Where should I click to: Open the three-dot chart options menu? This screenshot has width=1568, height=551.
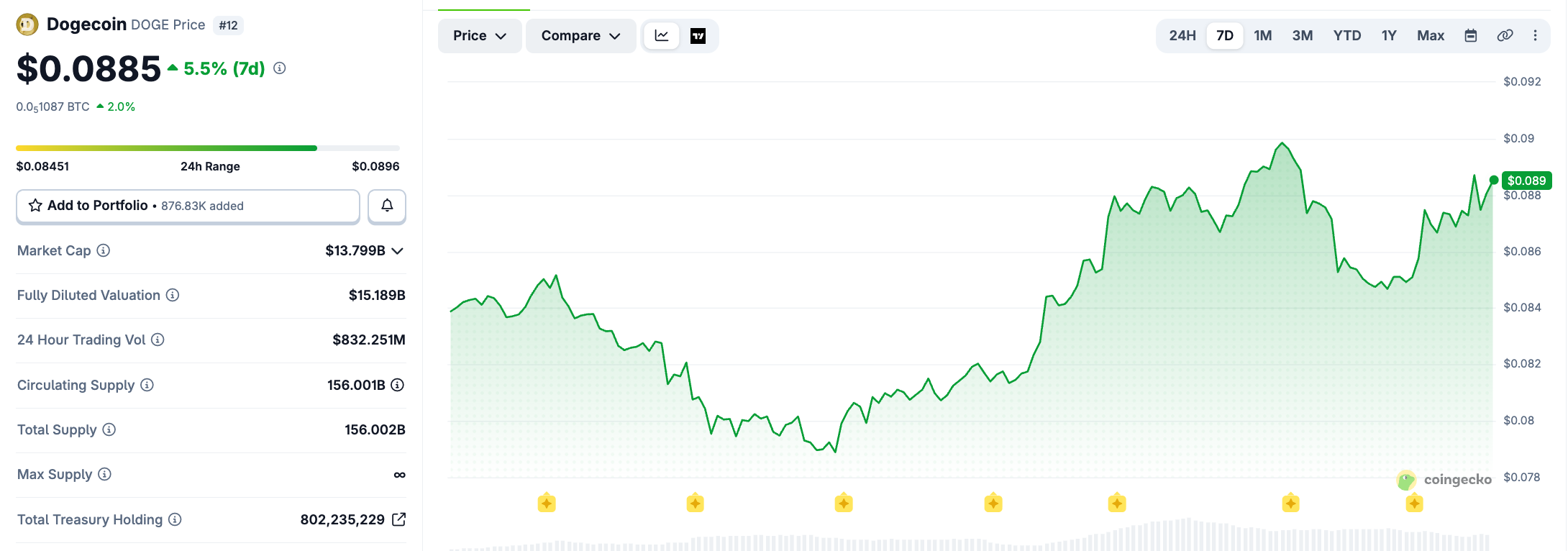point(1536,35)
